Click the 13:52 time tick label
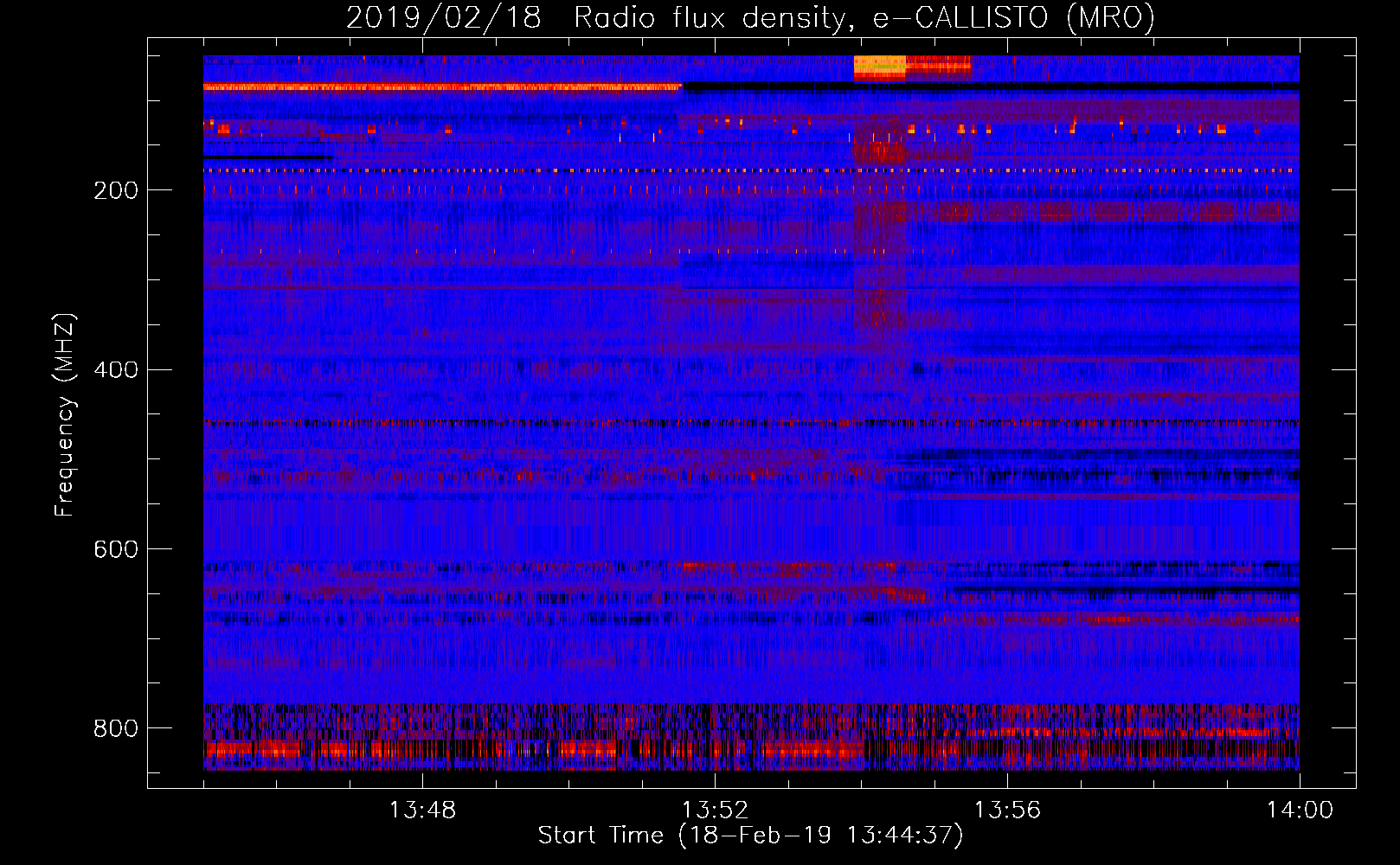 tap(715, 811)
